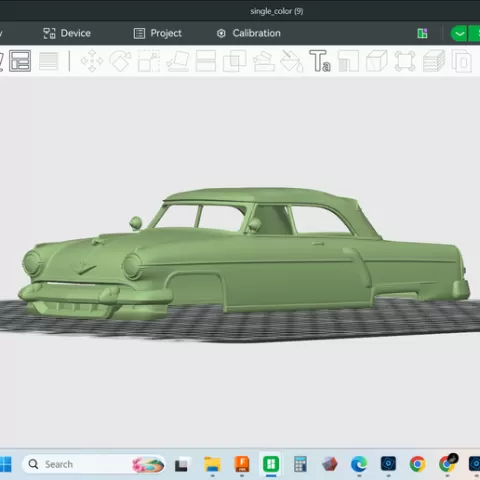Click the square frame with corner handles icon
Viewport: 480px width, 480px height.
405,61
